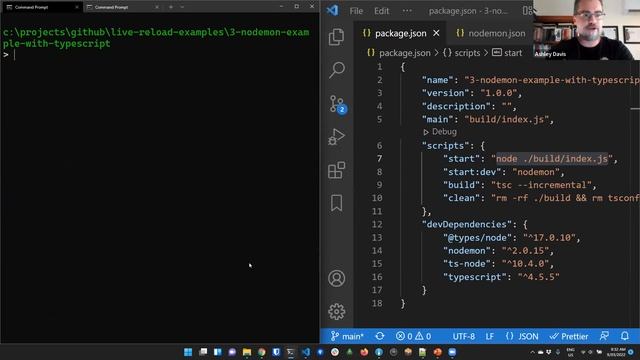Open Firefox from the taskbar
640x360 pixels.
[364, 352]
